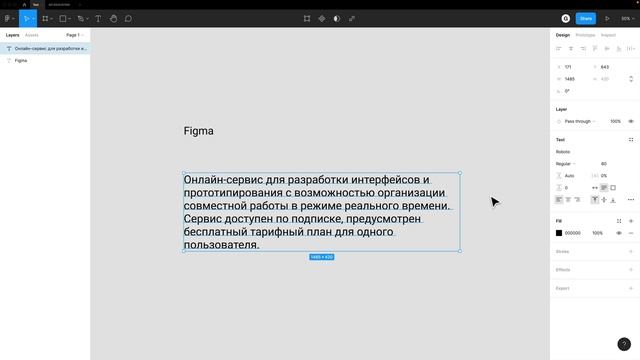Add a new fill with plus
This screenshot has height=360, width=640.
coord(631,221)
